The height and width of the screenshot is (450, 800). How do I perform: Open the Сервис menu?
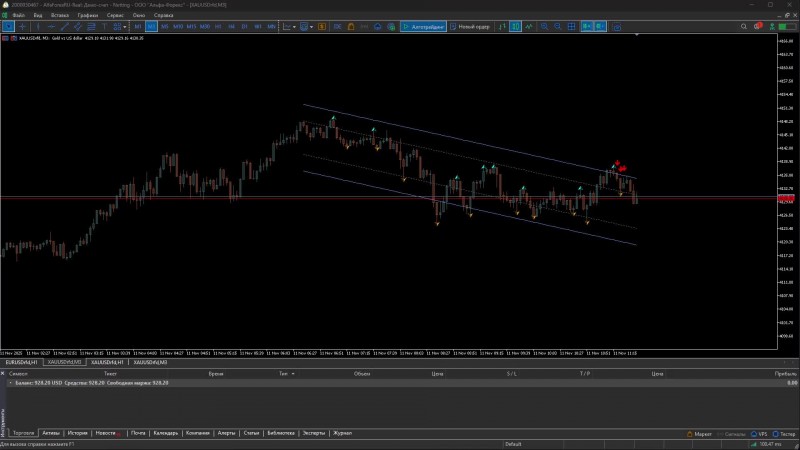point(115,15)
